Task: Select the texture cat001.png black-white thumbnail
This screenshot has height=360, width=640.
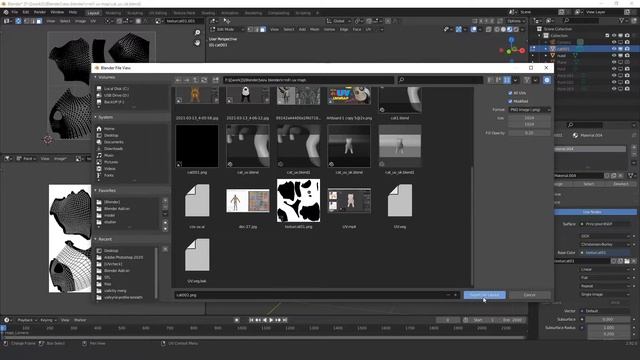Action: [x=298, y=200]
